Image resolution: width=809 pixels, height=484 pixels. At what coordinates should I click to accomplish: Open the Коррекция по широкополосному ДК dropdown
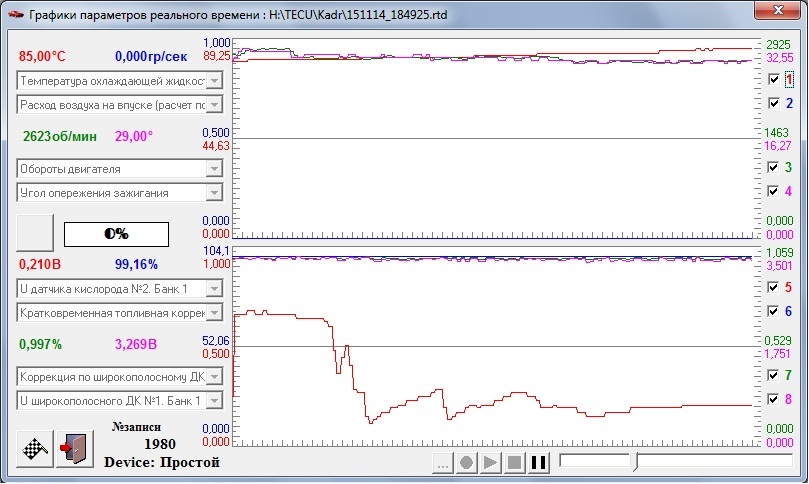[214, 377]
